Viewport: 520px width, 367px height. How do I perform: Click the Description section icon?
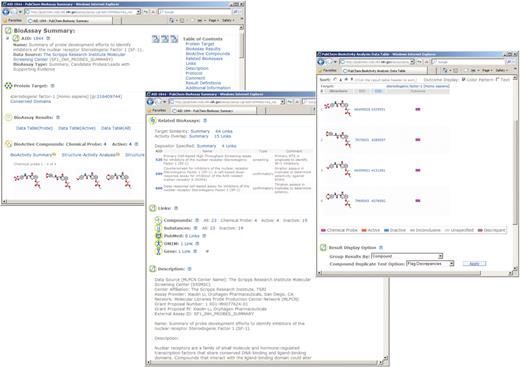[153, 269]
